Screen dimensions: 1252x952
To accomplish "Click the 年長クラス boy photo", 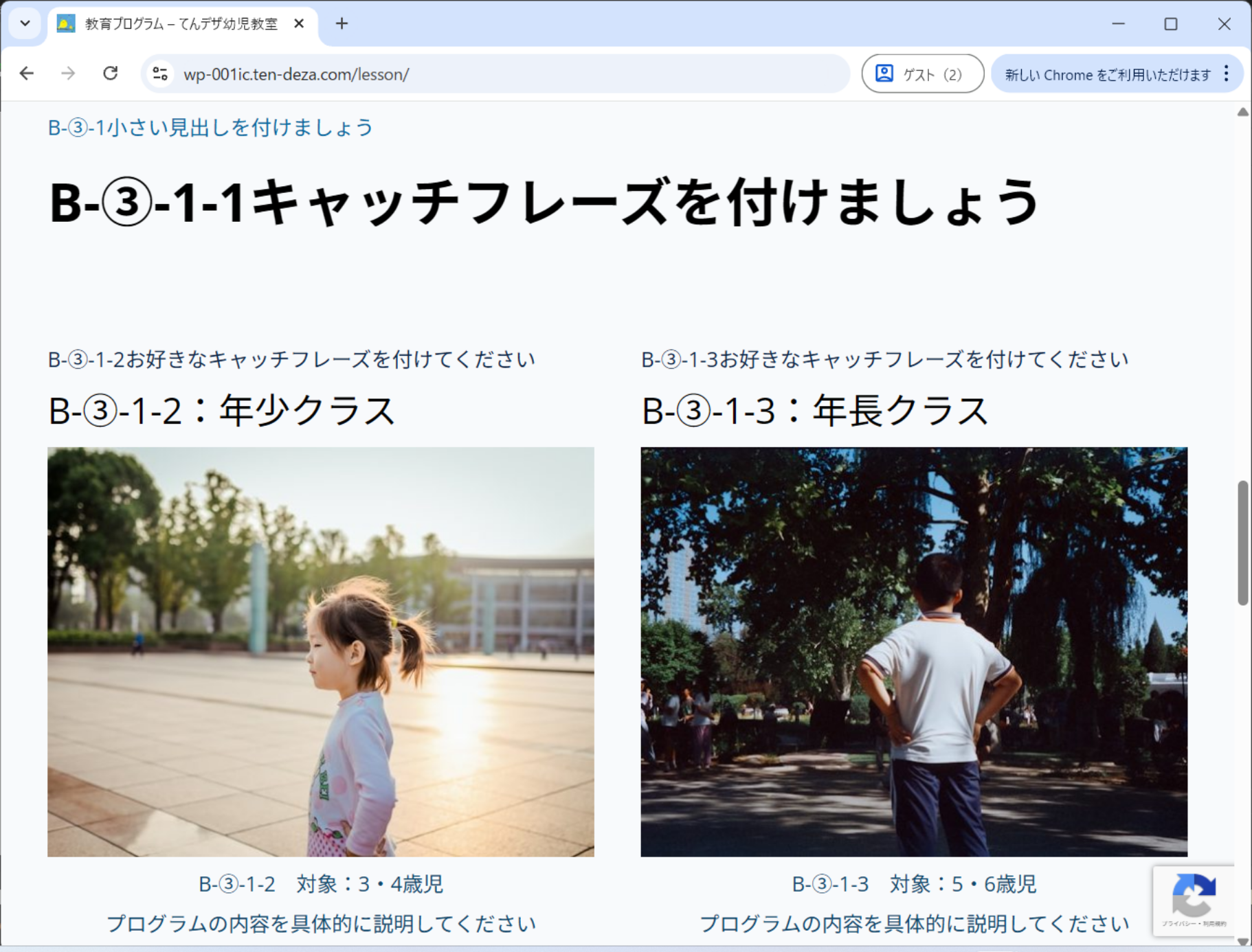I will (x=913, y=651).
